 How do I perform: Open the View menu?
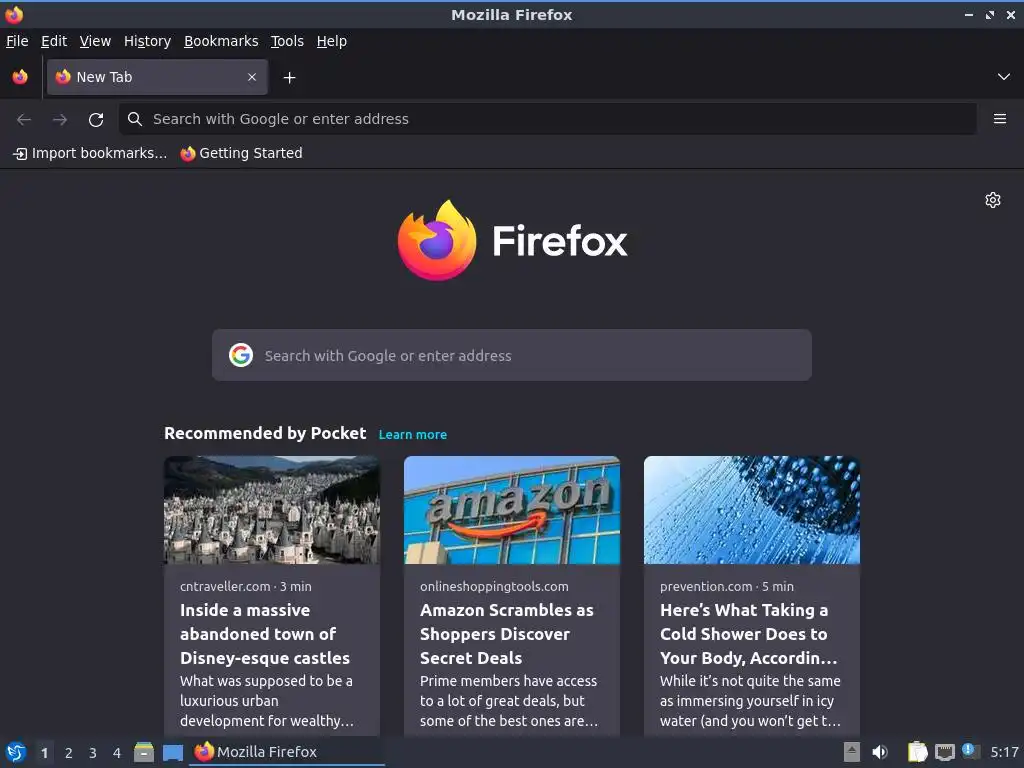tap(95, 41)
